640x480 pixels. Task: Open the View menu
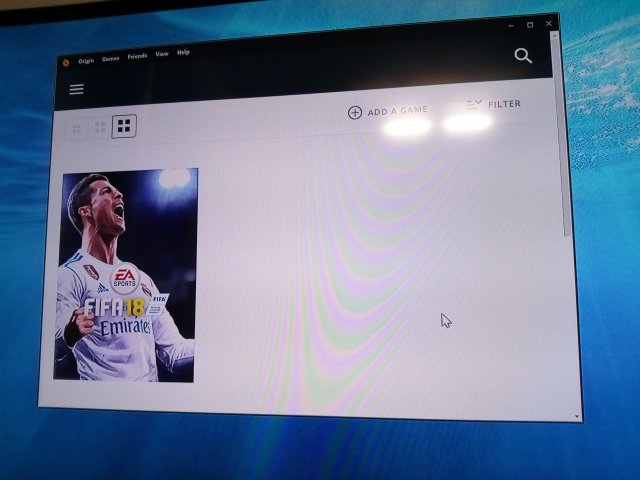tap(162, 54)
